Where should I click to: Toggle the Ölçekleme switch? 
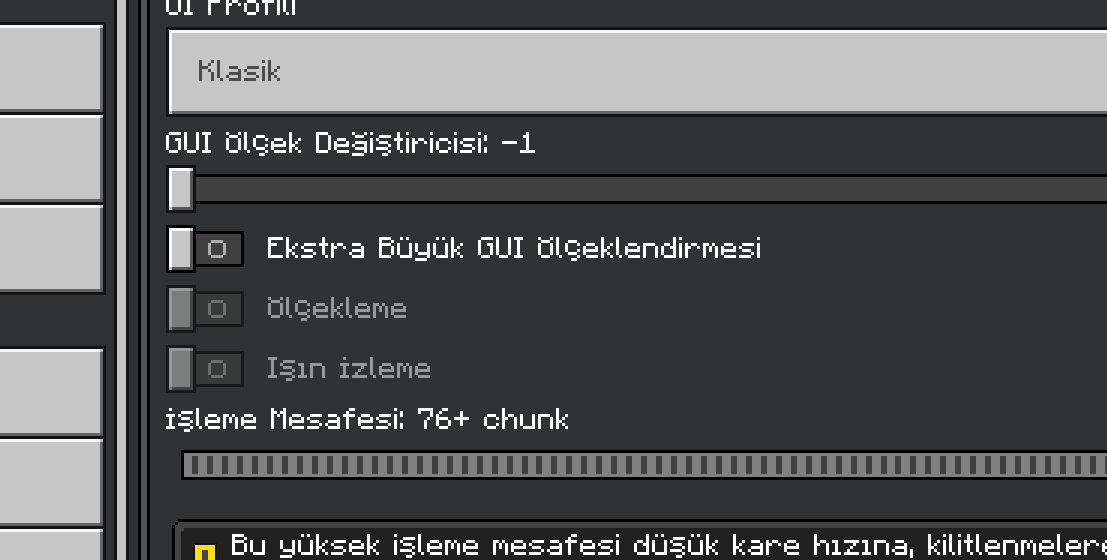[x=205, y=309]
